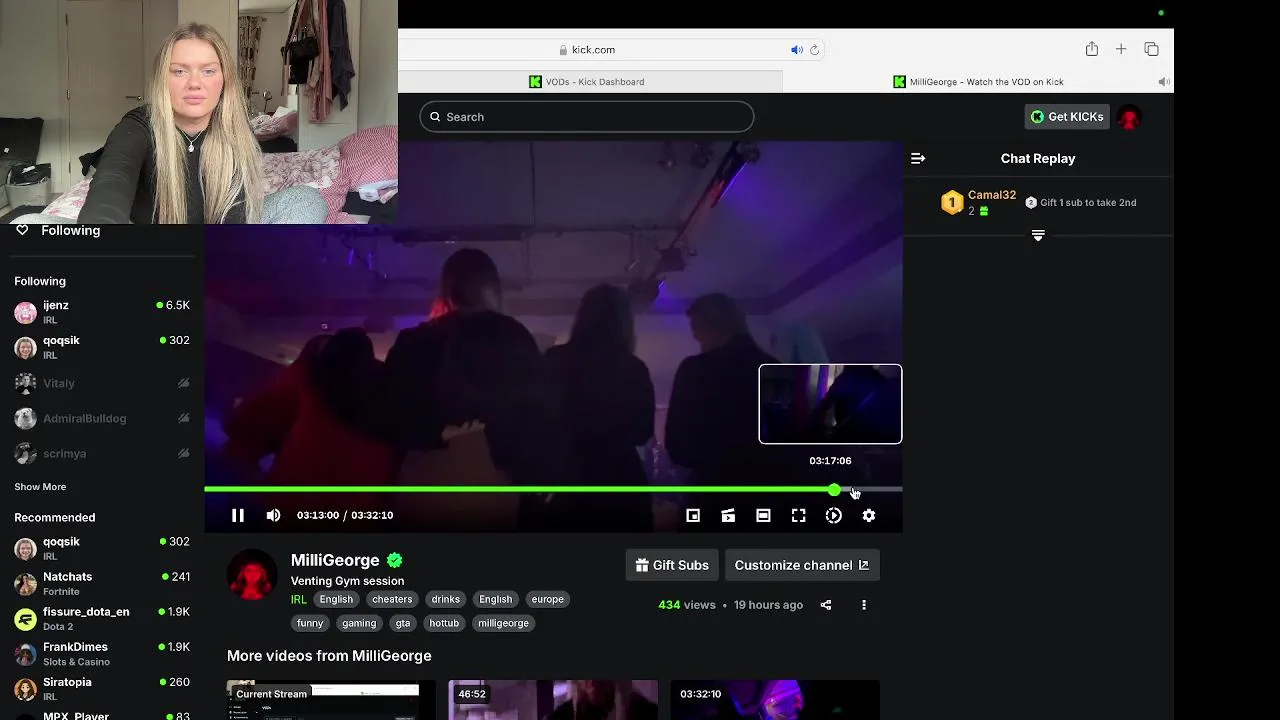This screenshot has width=1280, height=720.
Task: Select the gaming tag
Action: (359, 623)
